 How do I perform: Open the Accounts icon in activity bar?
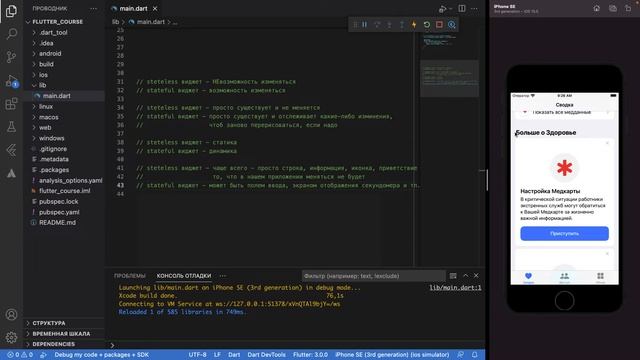pyautogui.click(x=11, y=315)
